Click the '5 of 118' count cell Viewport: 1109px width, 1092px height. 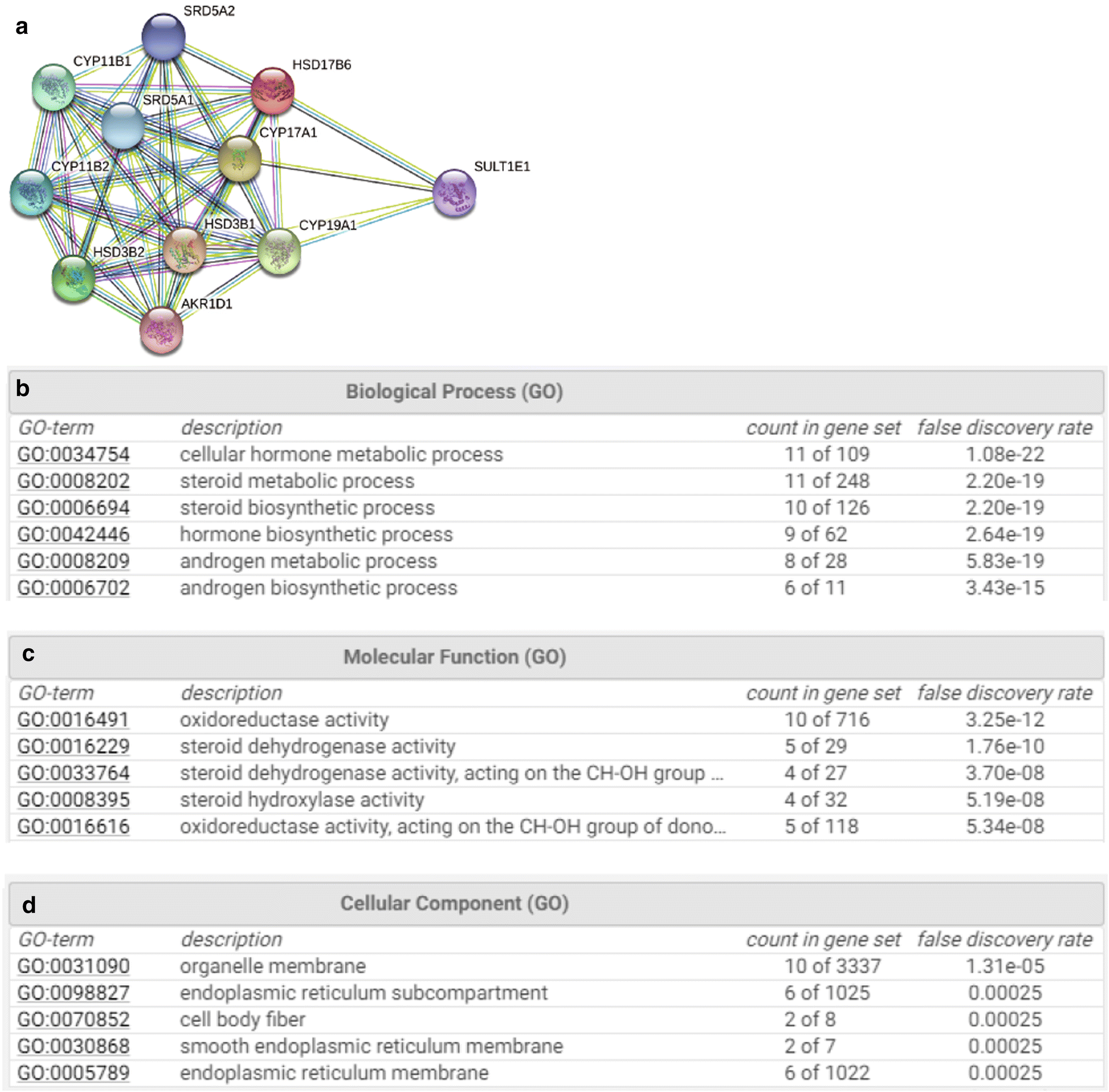[x=821, y=826]
